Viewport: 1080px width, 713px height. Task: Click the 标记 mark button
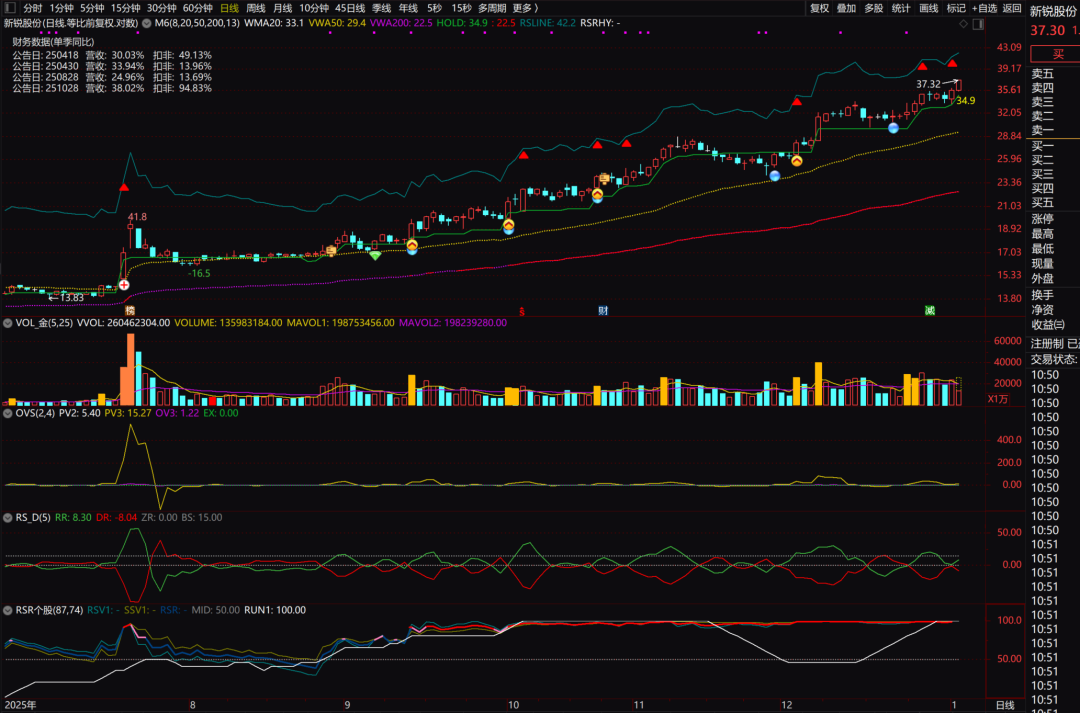(x=956, y=8)
